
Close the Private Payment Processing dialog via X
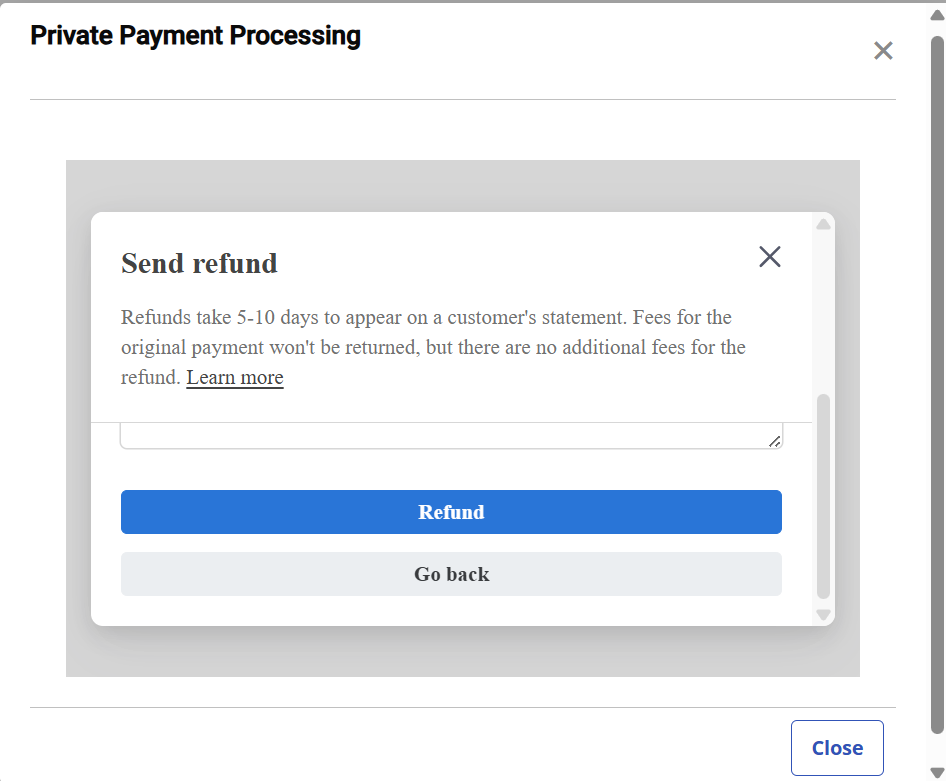(883, 51)
